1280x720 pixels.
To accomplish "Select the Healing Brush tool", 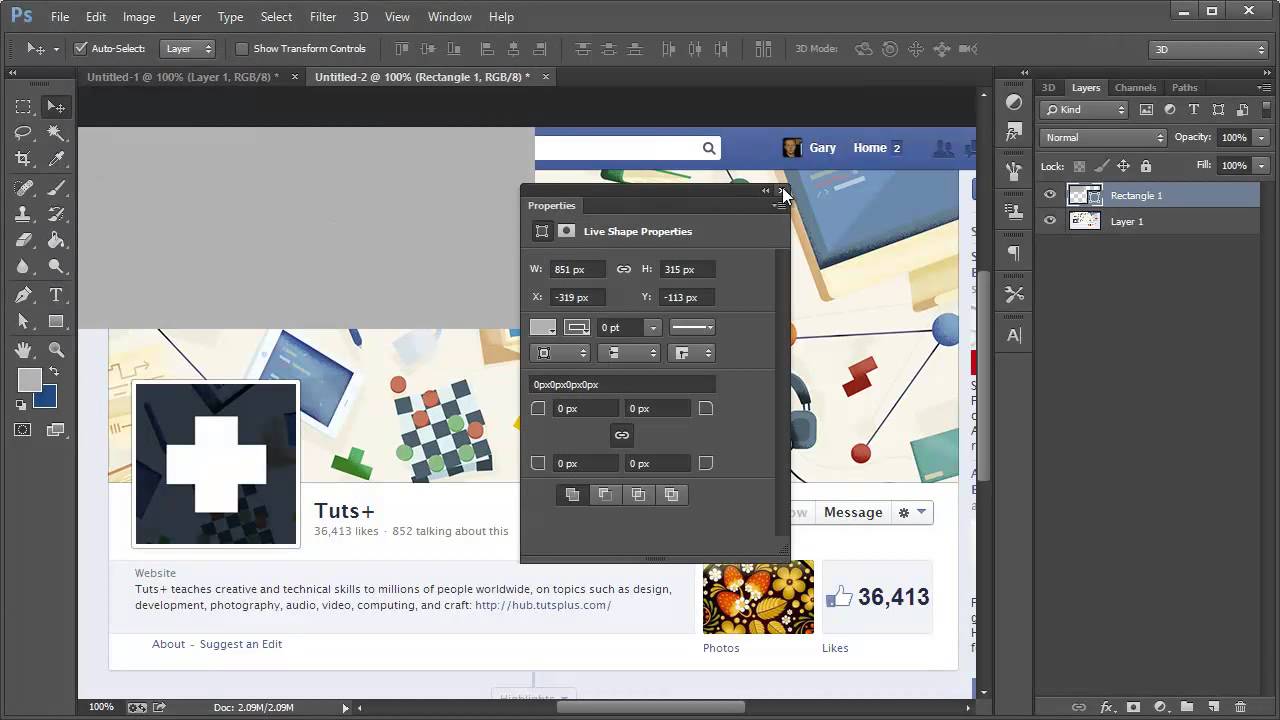I will tap(23, 188).
